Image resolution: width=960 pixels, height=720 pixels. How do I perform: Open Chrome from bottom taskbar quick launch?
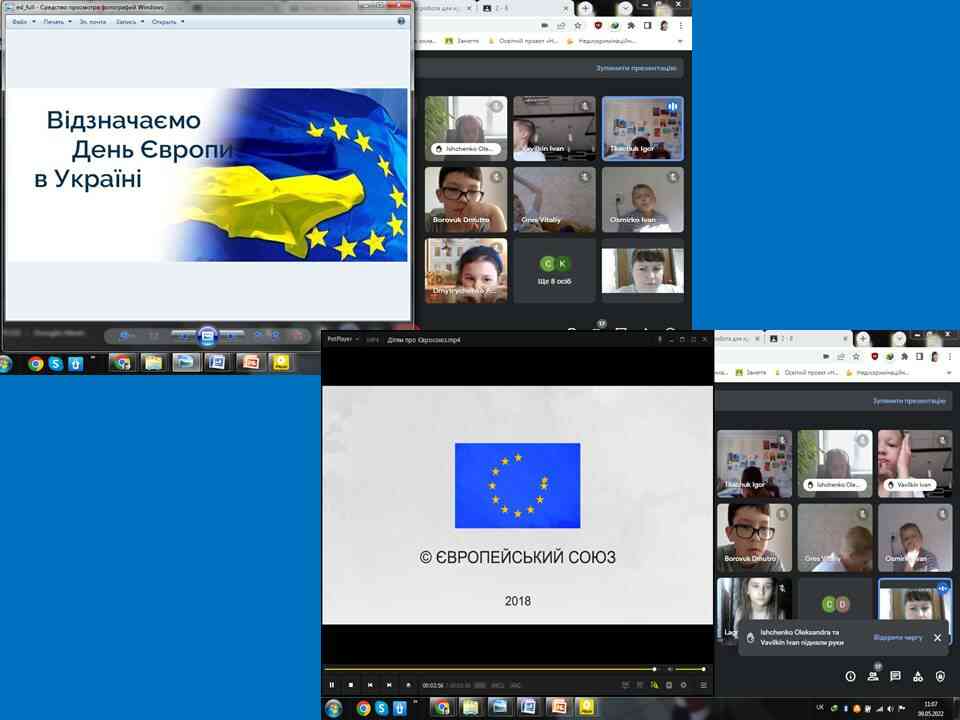pos(364,708)
